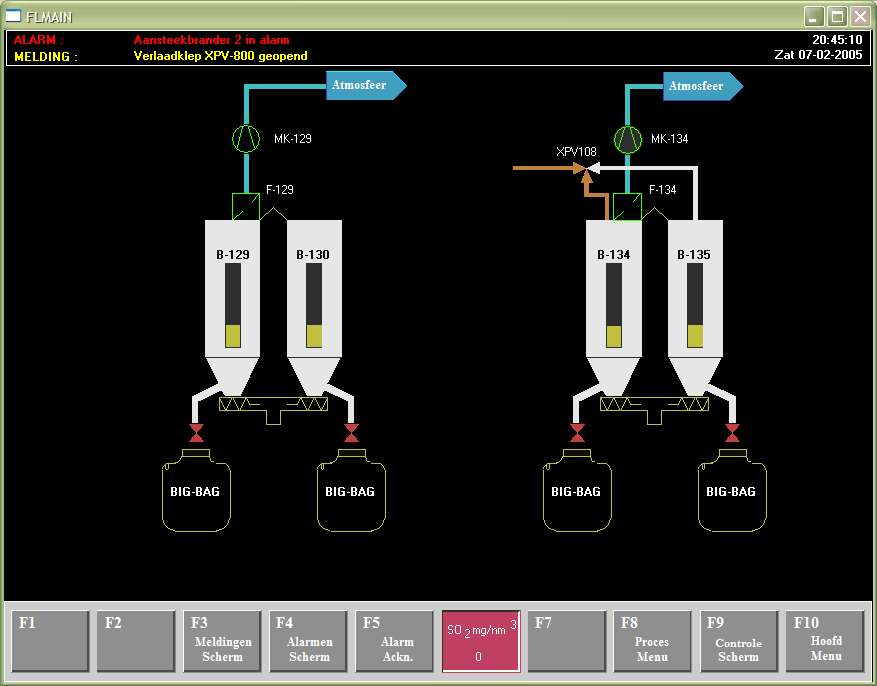877x686 pixels.
Task: Select the MK-134 fan symbol
Action: click(627, 139)
